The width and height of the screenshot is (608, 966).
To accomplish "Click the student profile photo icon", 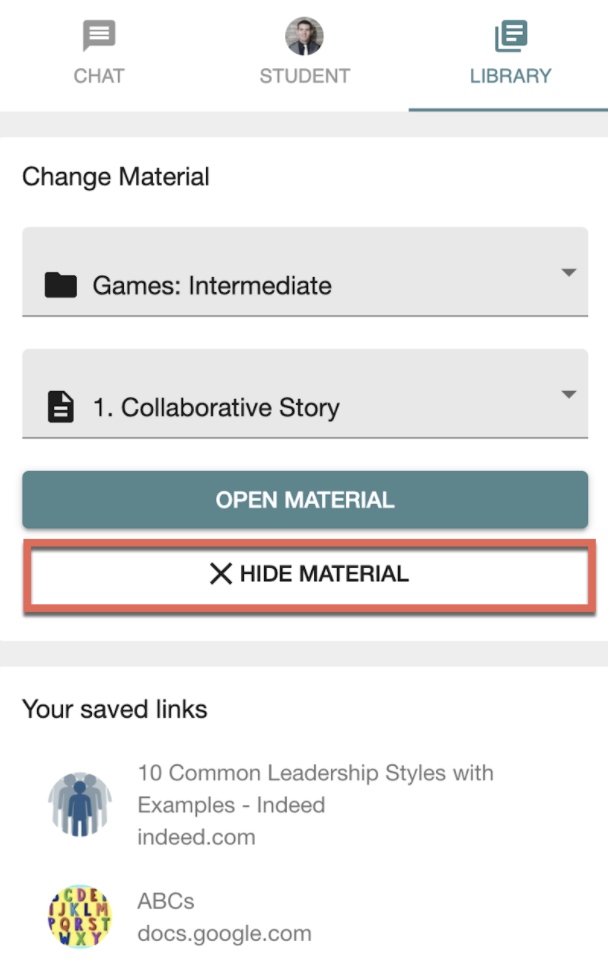I will [304, 36].
